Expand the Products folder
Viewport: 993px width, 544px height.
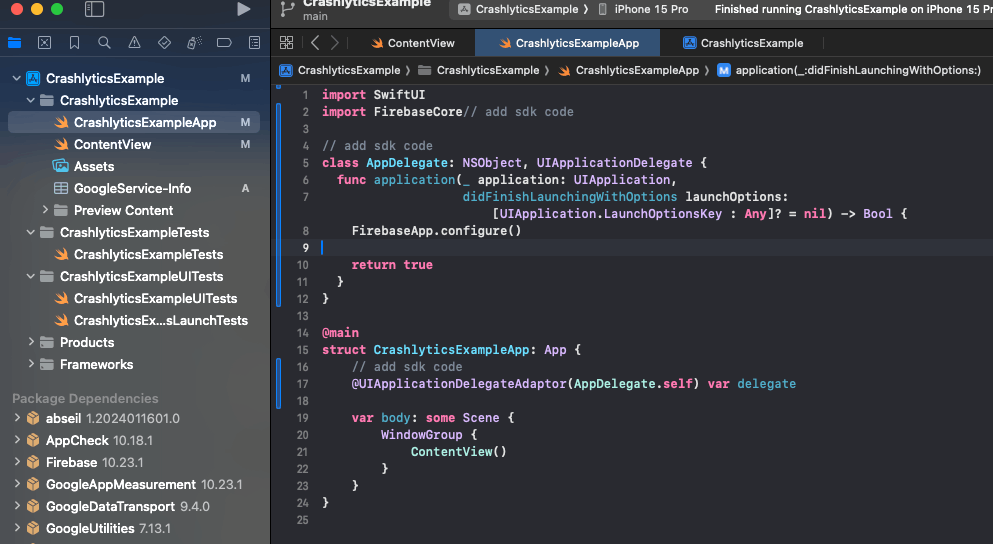pyautogui.click(x=30, y=342)
